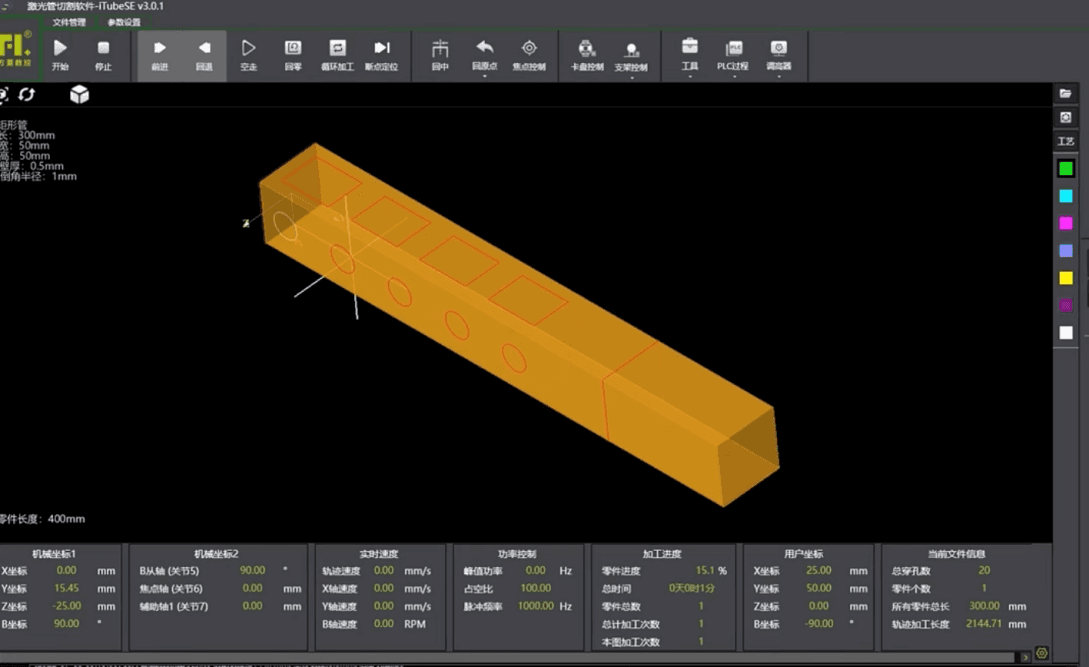Click the 3D cube view icon
The width and height of the screenshot is (1089, 667).
tap(79, 94)
